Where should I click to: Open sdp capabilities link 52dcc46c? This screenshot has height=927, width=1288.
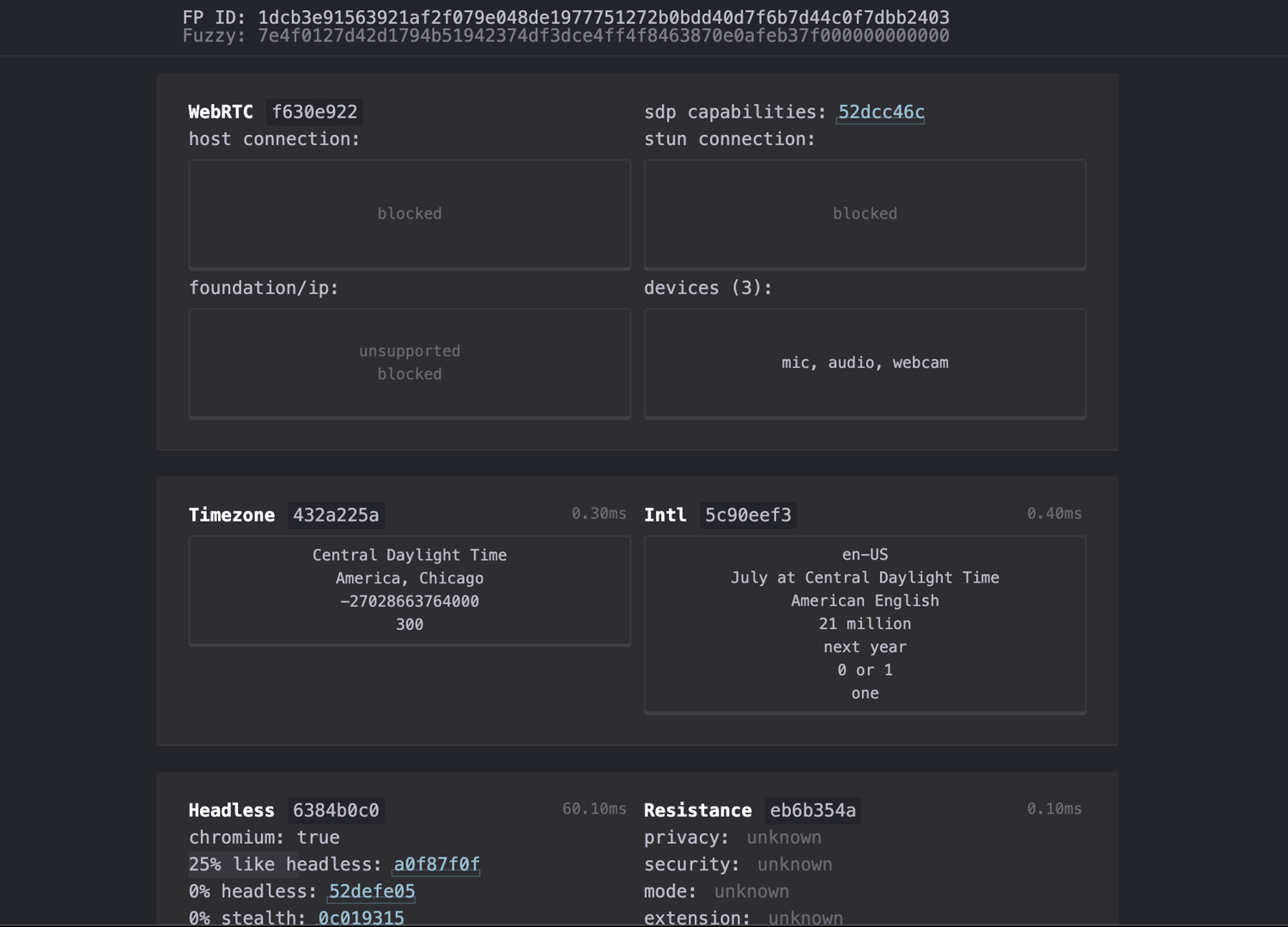point(881,113)
